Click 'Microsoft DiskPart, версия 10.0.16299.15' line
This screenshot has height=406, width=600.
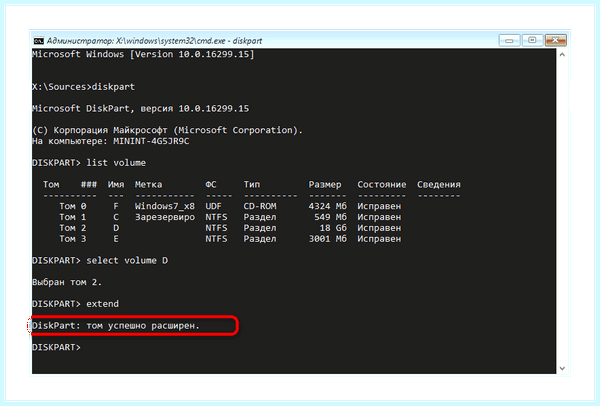140,109
